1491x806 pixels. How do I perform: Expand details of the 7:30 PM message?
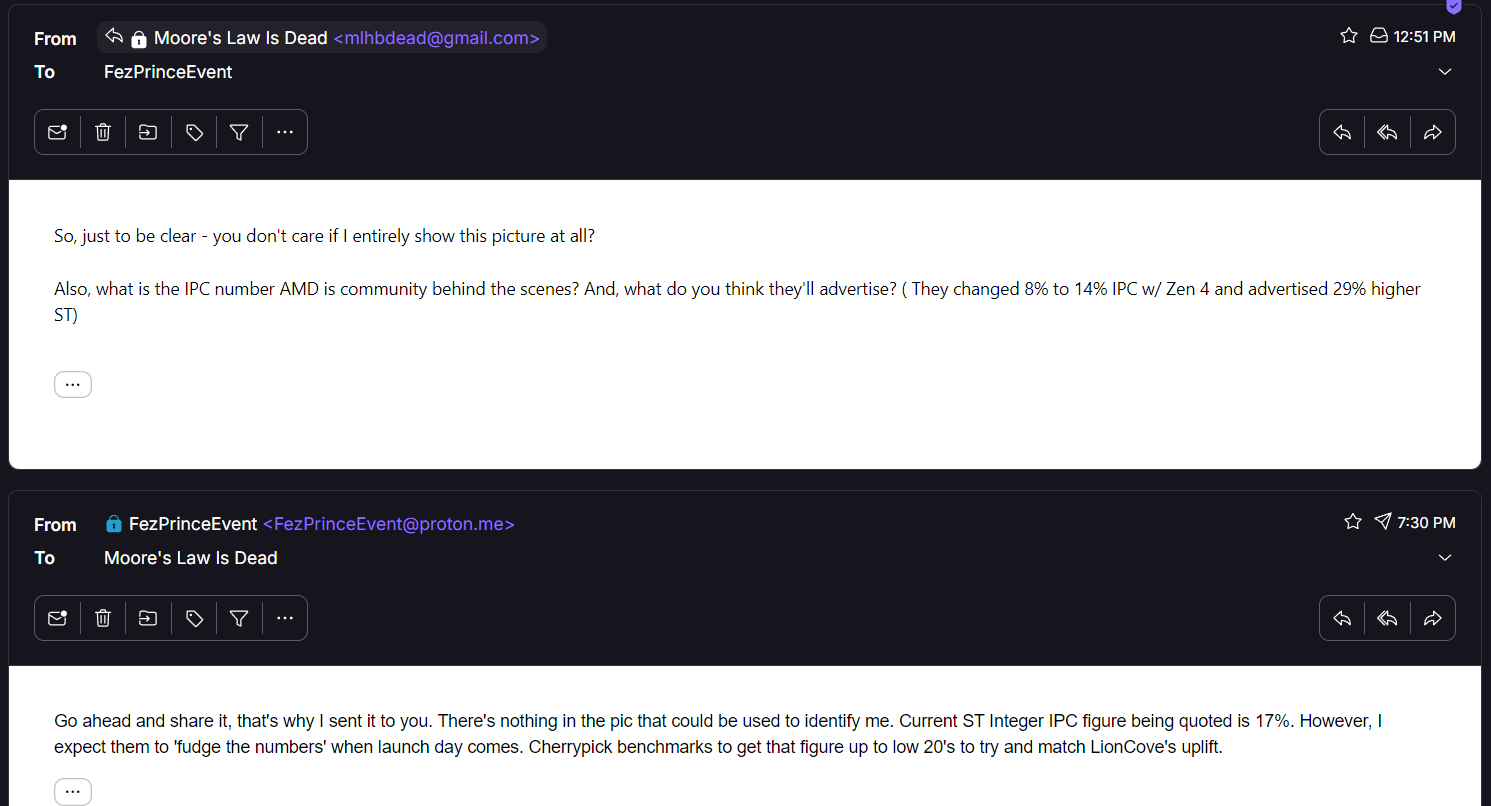(1444, 558)
